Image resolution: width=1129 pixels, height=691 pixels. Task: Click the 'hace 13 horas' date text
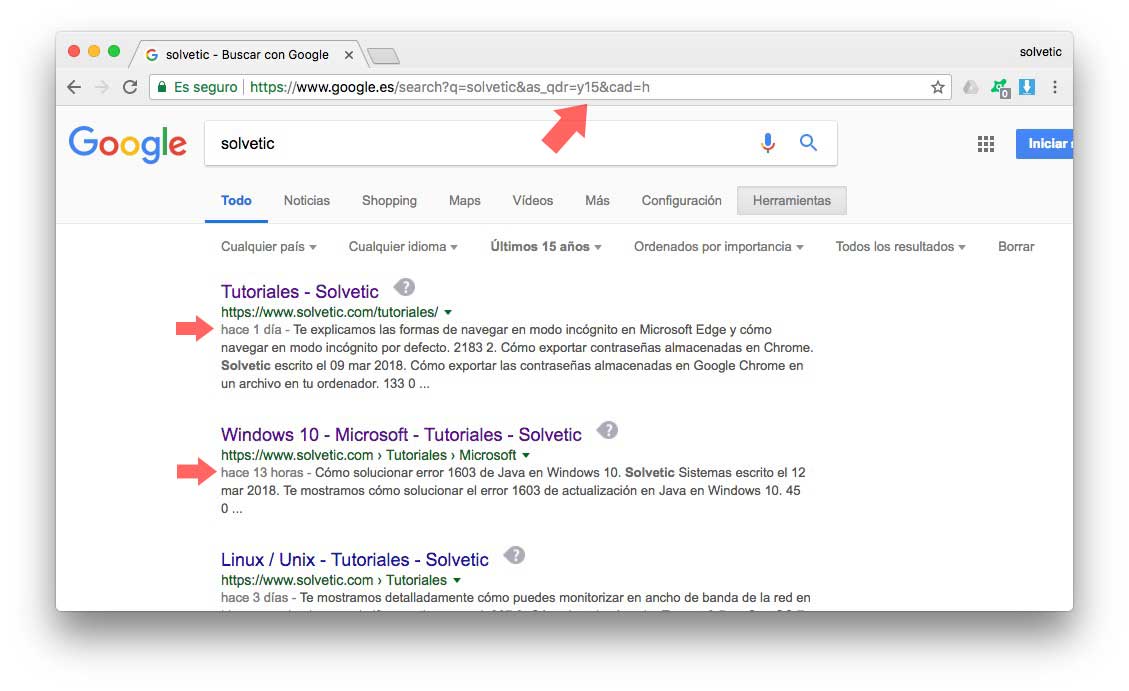pos(262,473)
